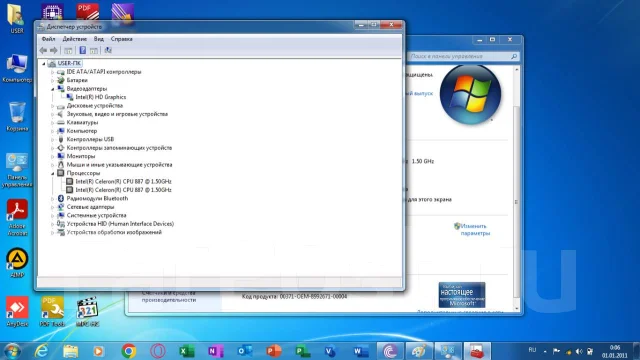Expand the Клавиатуры node
640x360 pixels.
[x=52, y=122]
